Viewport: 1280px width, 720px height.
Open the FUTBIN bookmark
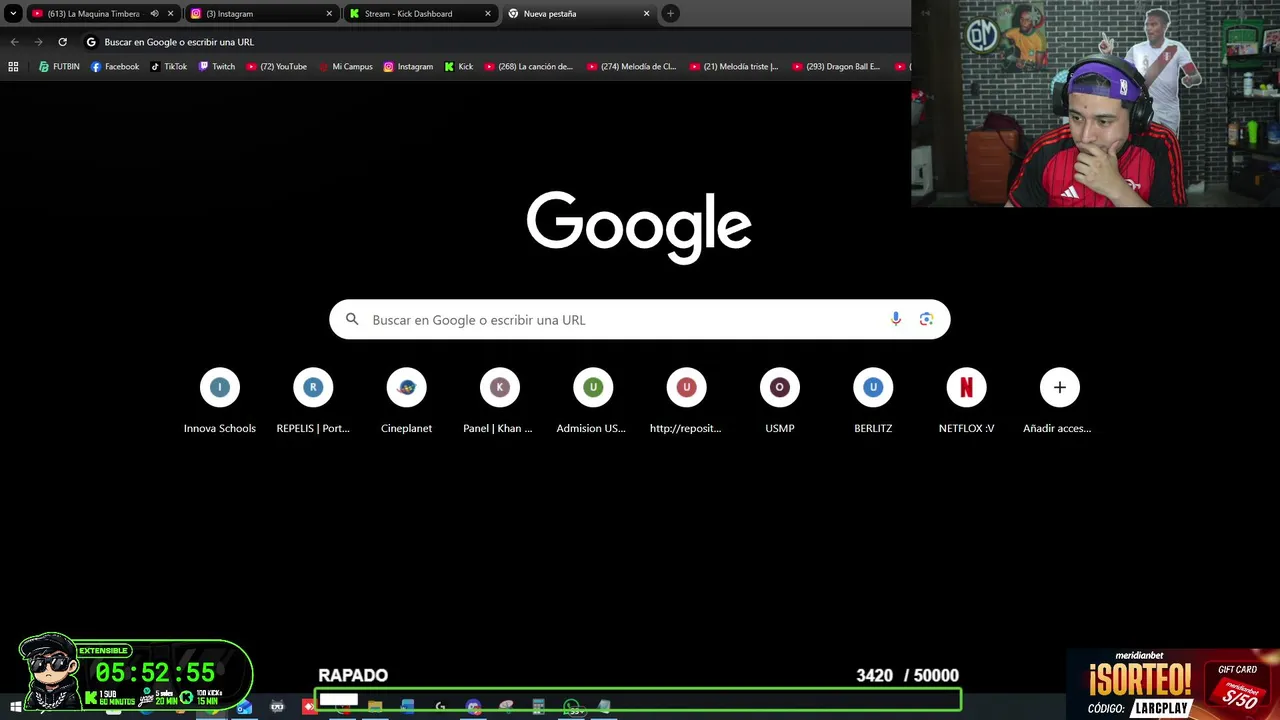59,67
